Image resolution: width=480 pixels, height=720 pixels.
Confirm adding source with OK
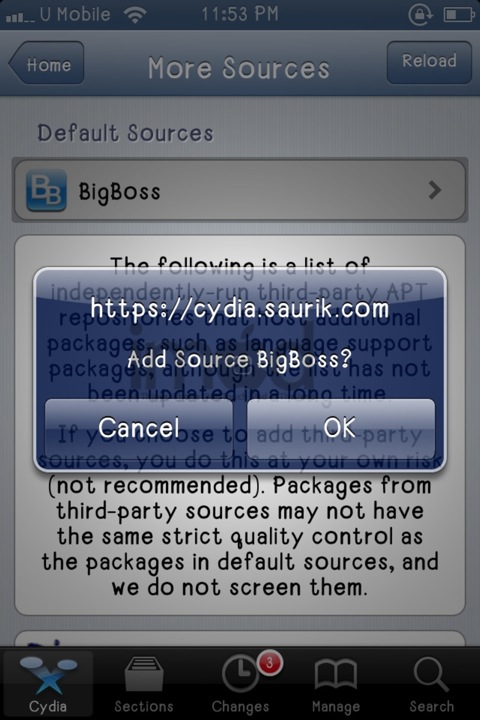coord(341,427)
